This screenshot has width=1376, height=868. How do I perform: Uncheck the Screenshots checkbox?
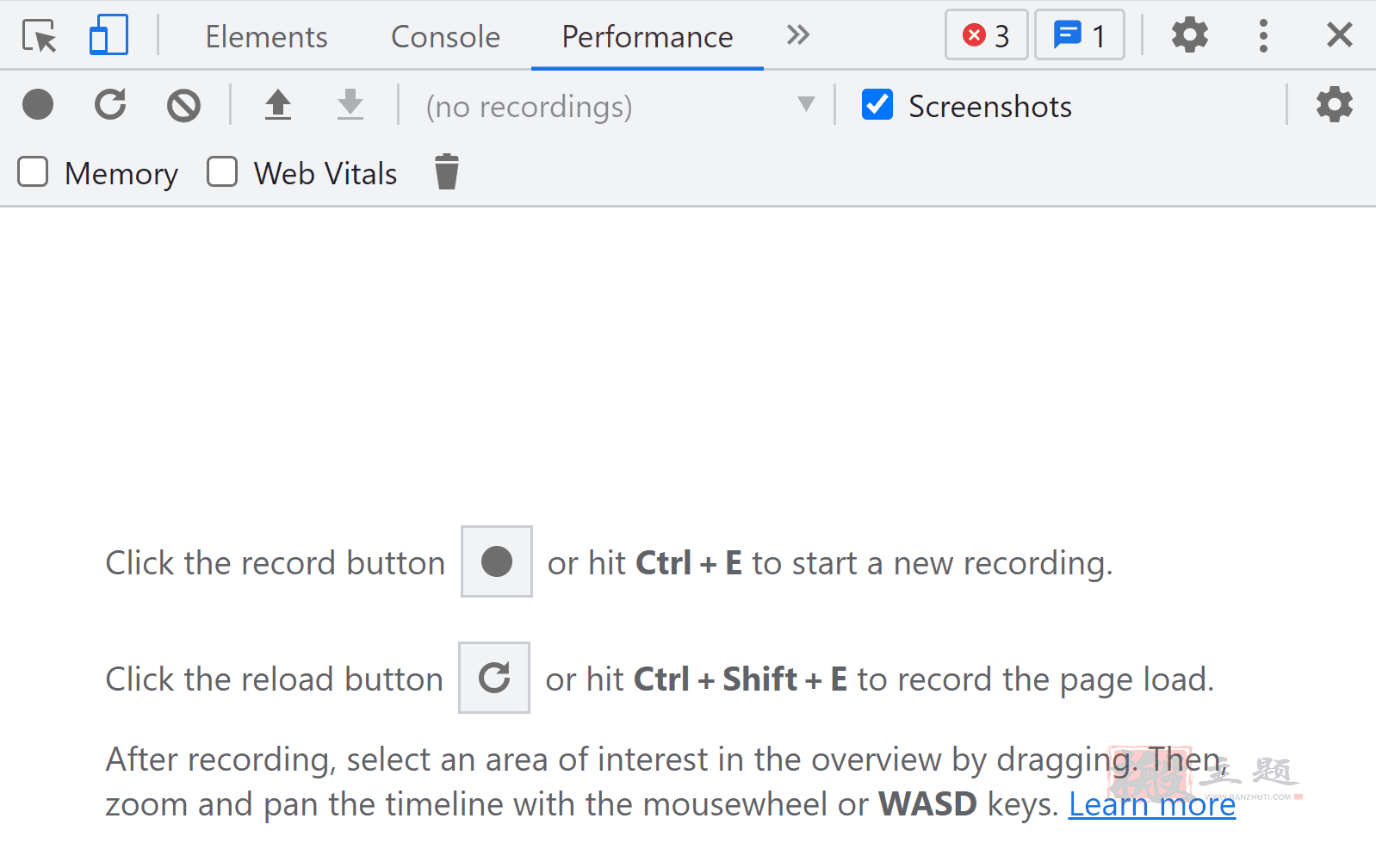(x=877, y=105)
